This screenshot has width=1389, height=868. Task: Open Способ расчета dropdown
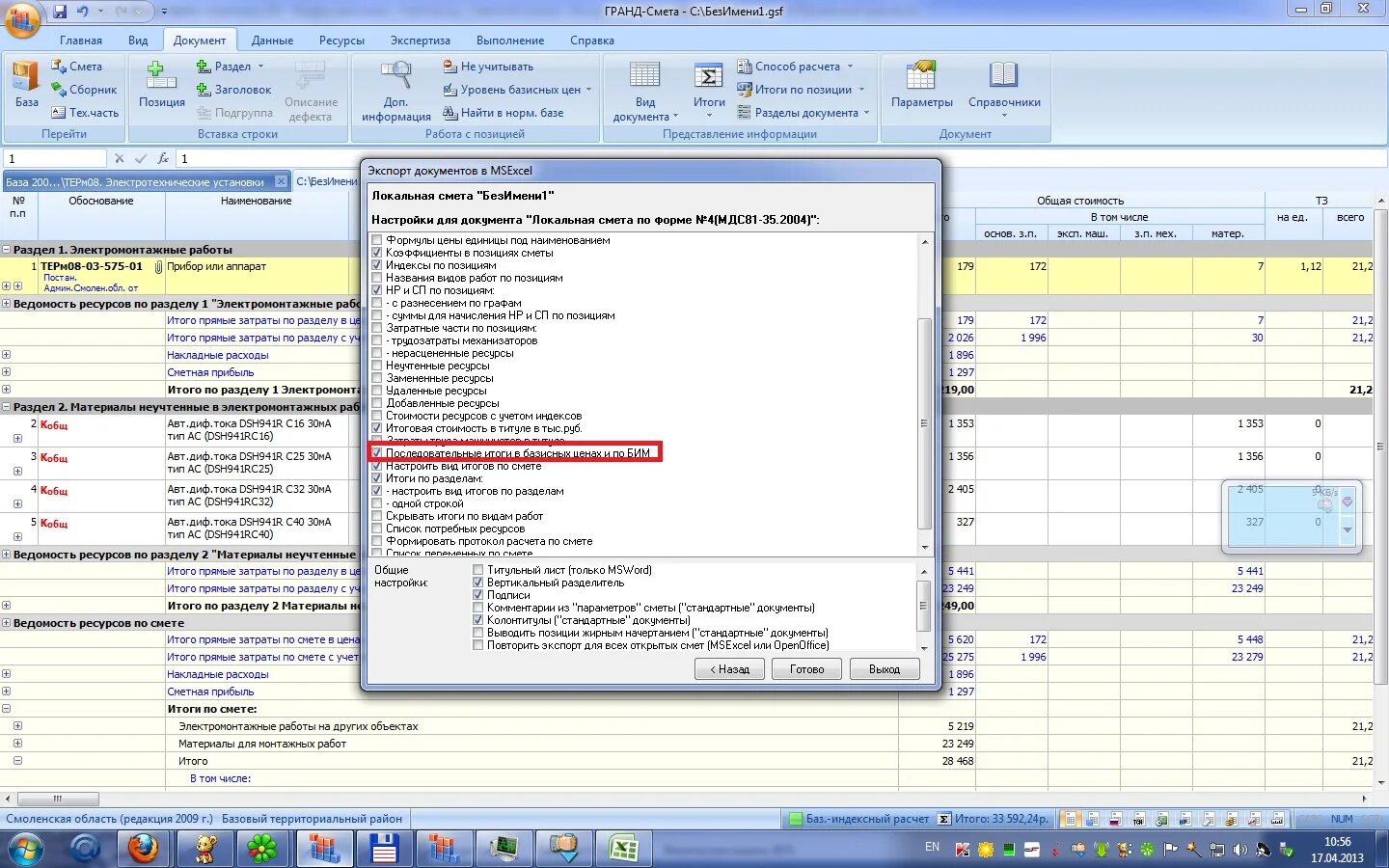click(x=797, y=67)
